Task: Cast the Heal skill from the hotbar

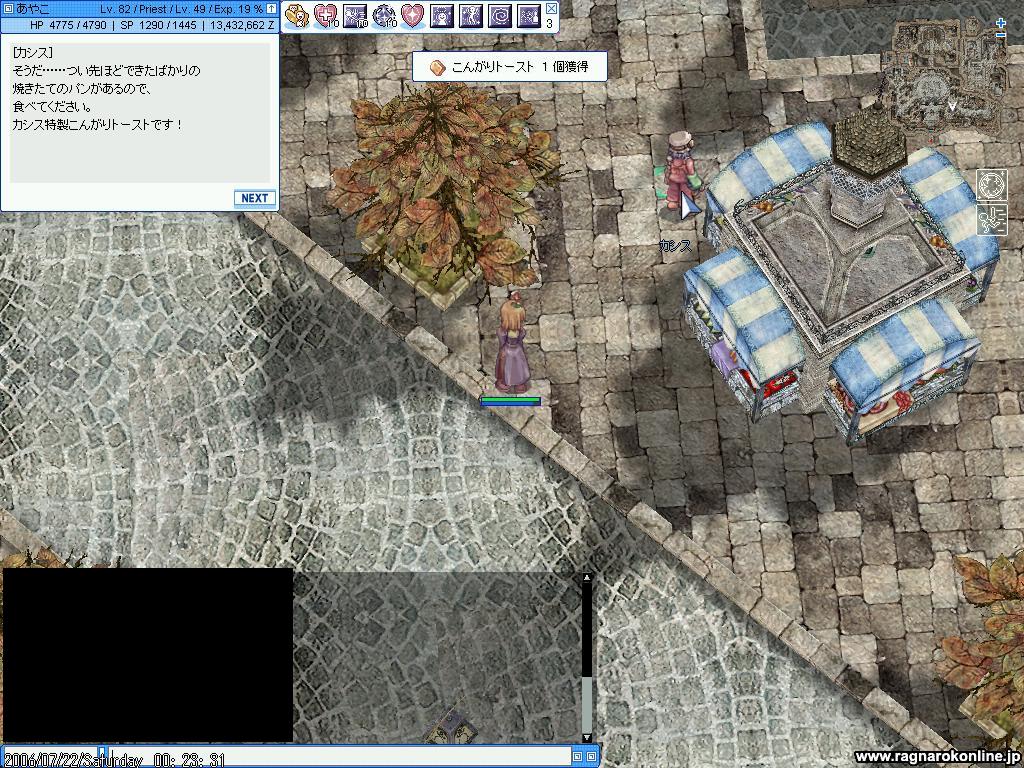Action: [326, 16]
